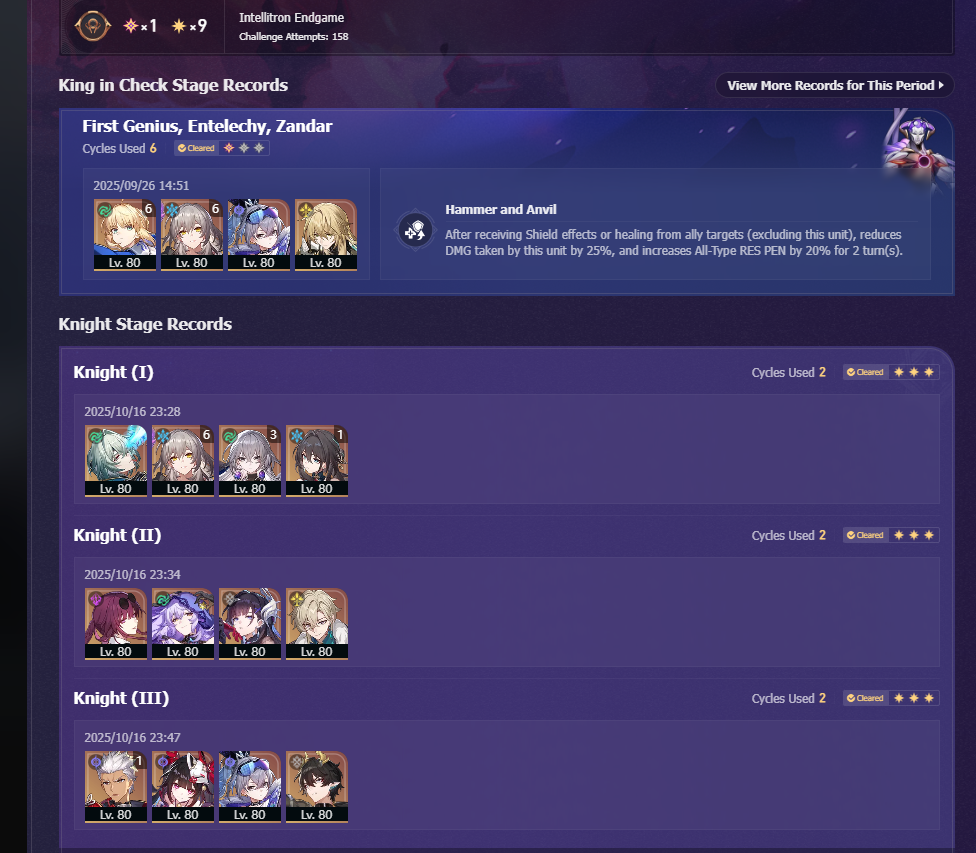Click the Cleared badge for Knight (I)
This screenshot has height=853, width=976.
point(865,372)
